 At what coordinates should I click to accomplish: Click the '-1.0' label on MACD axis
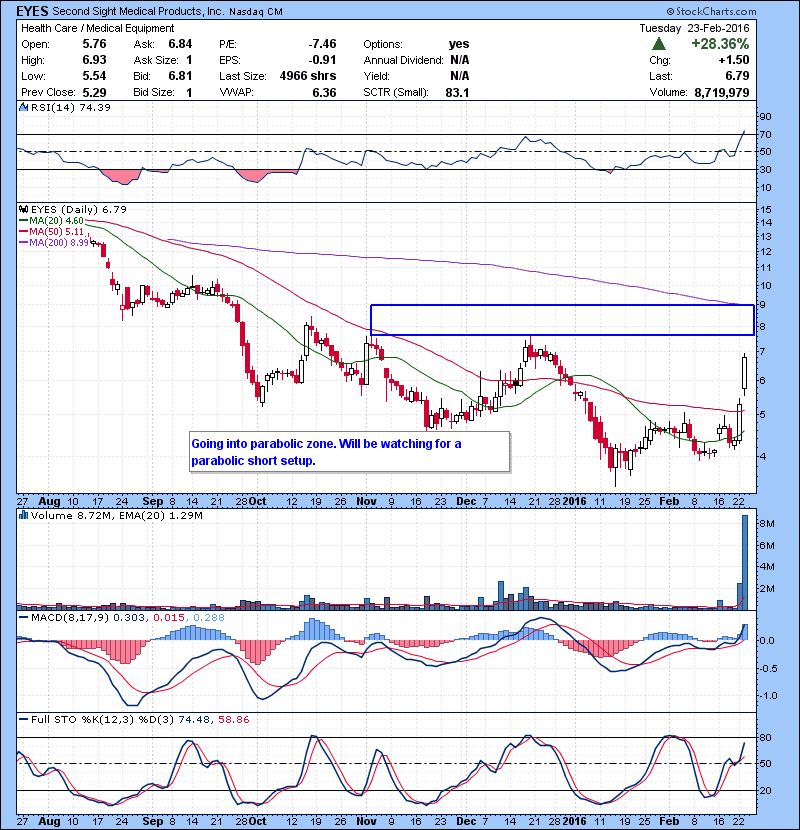[766, 696]
